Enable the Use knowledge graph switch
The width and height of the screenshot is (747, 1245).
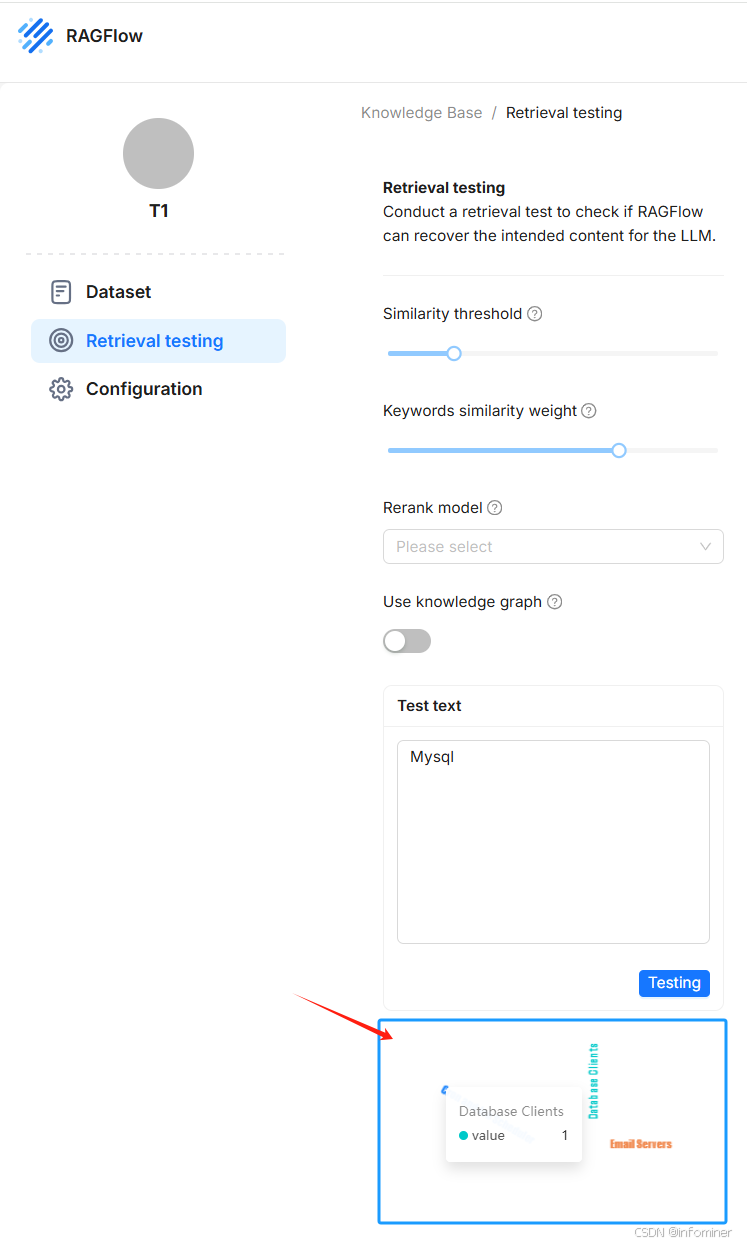[x=407, y=641]
